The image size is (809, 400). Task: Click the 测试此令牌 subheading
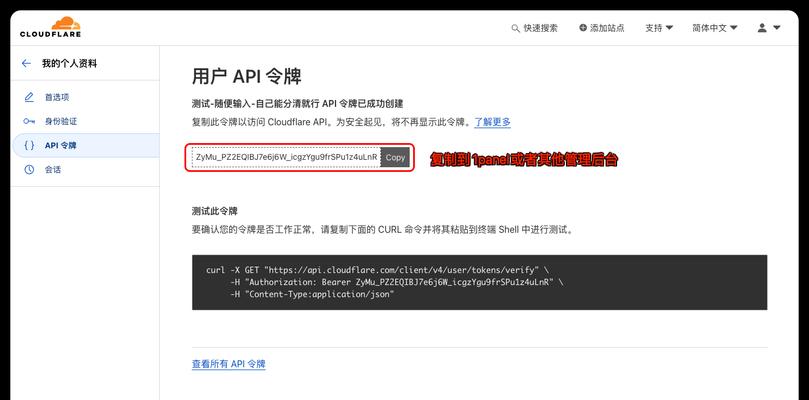[x=215, y=211]
